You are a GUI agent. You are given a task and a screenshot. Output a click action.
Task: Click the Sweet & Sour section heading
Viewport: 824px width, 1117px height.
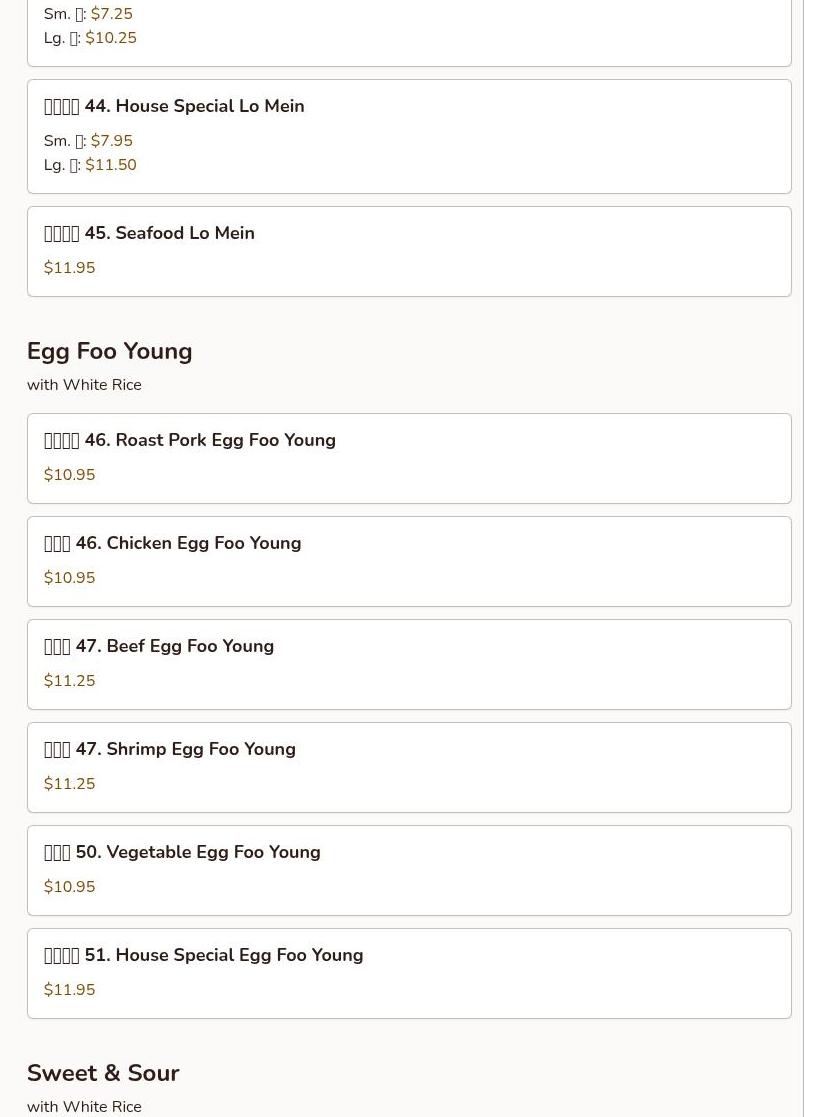click(x=103, y=1073)
